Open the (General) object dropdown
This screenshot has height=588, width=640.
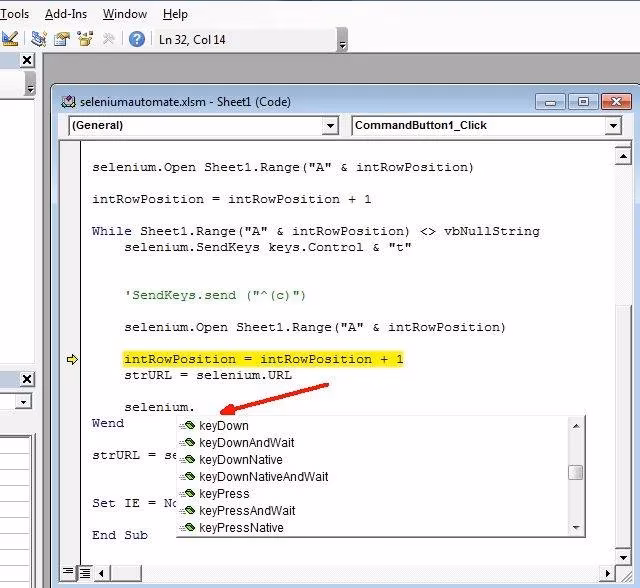tap(330, 125)
